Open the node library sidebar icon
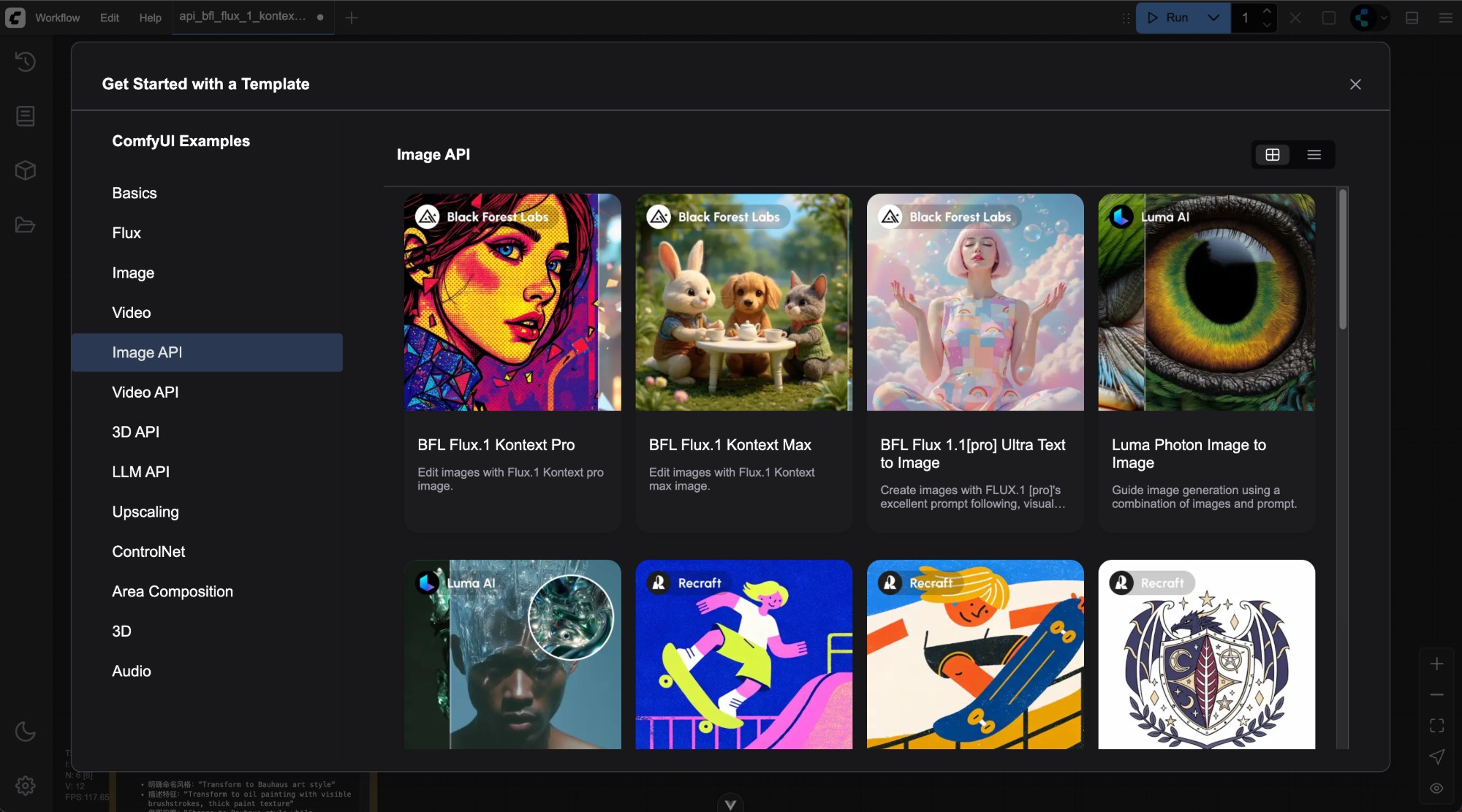 click(26, 116)
